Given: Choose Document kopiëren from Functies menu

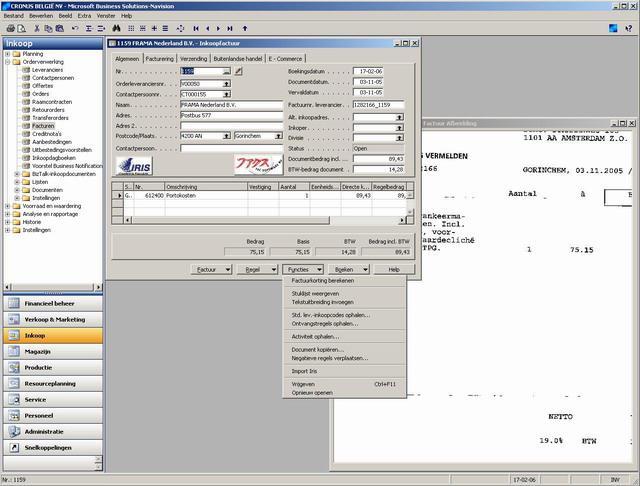Looking at the screenshot, I should (x=318, y=350).
